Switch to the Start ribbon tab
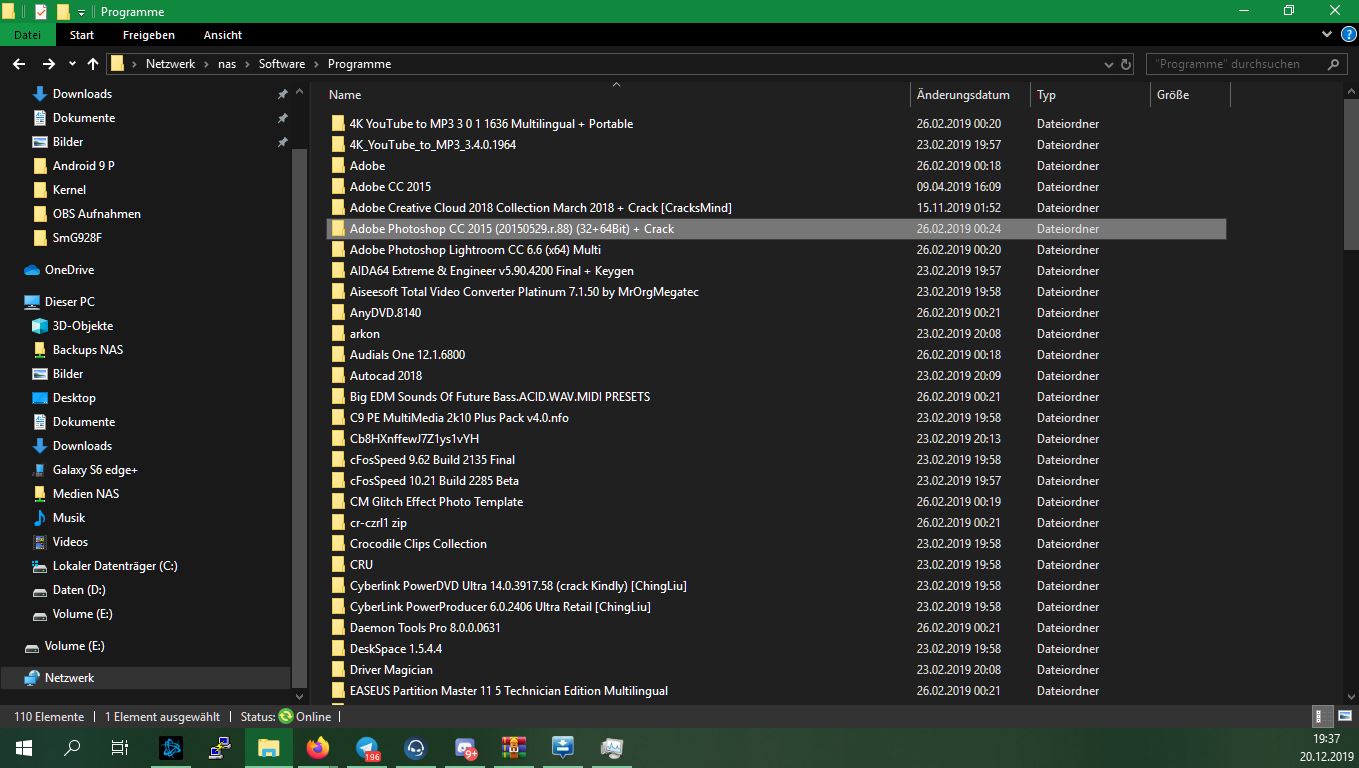The height and width of the screenshot is (768, 1359). [x=82, y=35]
